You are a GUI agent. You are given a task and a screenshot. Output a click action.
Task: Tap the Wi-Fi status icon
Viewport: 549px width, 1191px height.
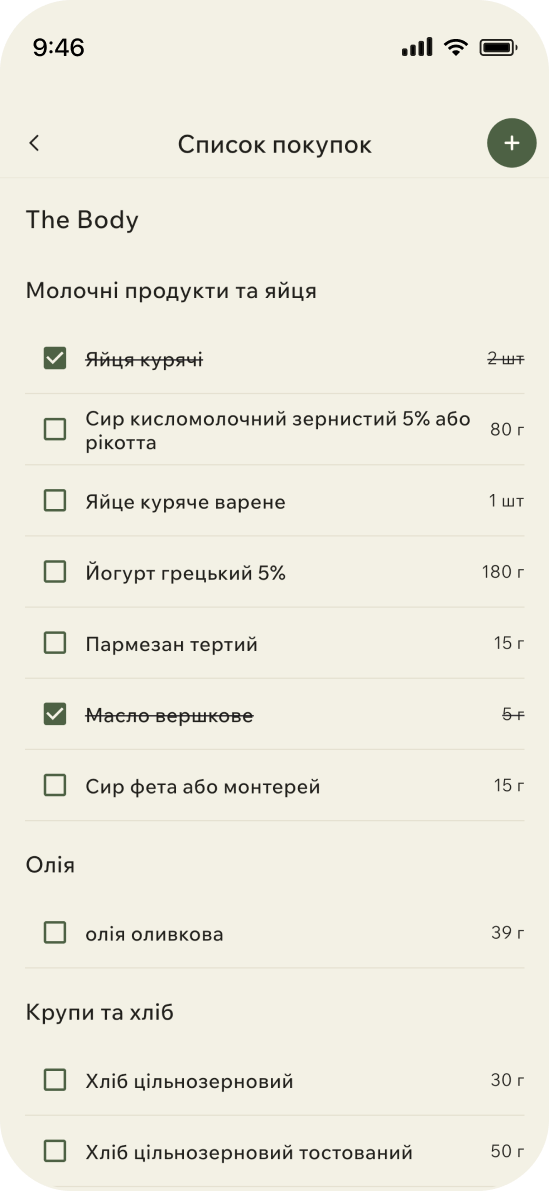pos(456,48)
